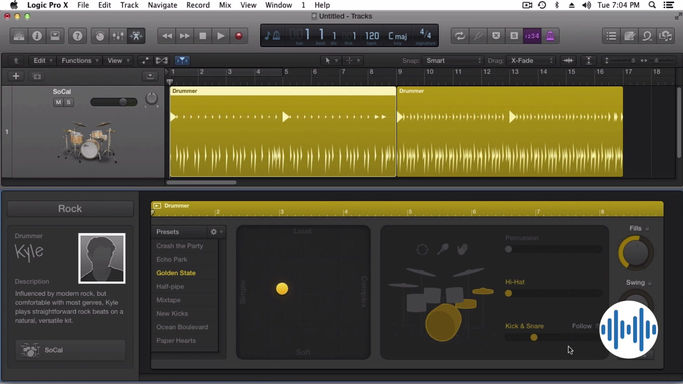Choose the Crash the Party preset

point(179,246)
